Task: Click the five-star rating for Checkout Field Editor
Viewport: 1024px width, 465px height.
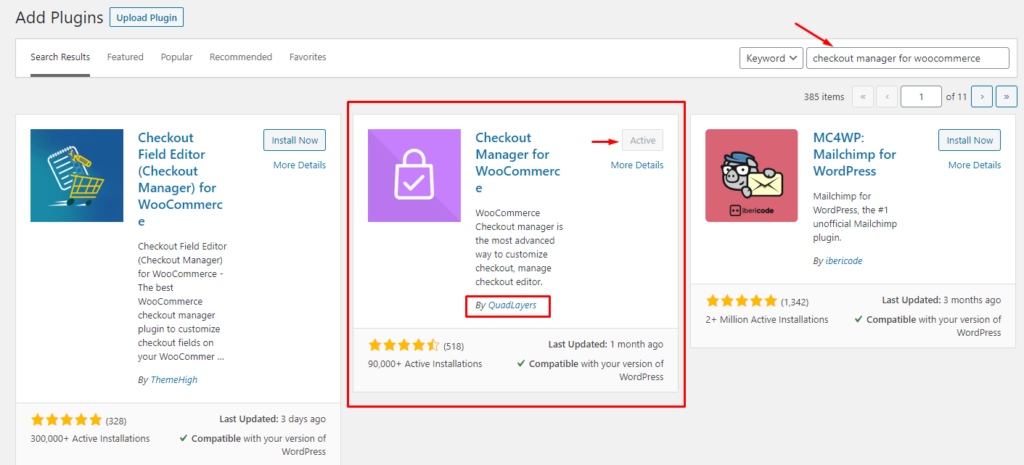Action: (67, 419)
